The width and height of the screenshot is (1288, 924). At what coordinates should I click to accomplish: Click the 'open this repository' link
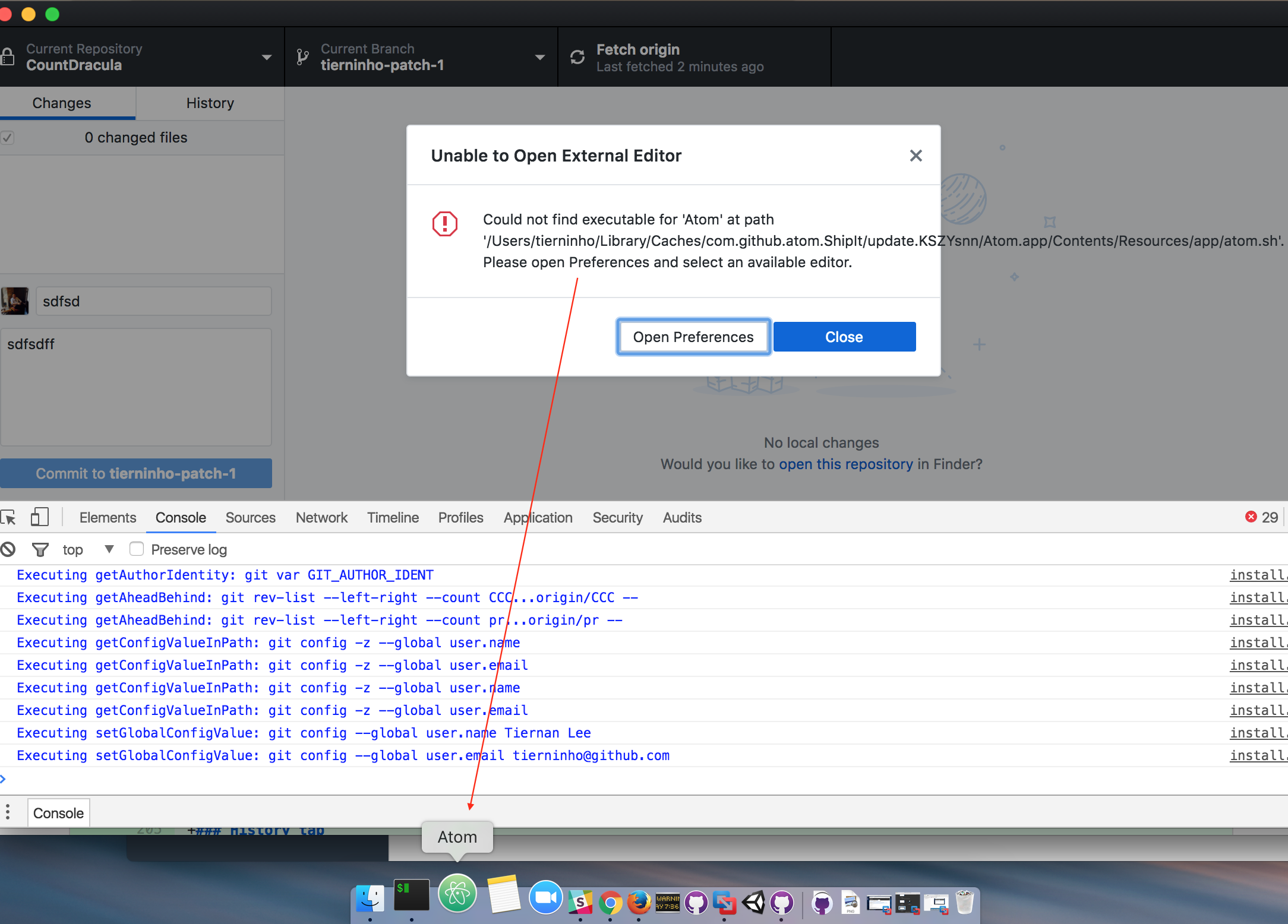click(846, 464)
